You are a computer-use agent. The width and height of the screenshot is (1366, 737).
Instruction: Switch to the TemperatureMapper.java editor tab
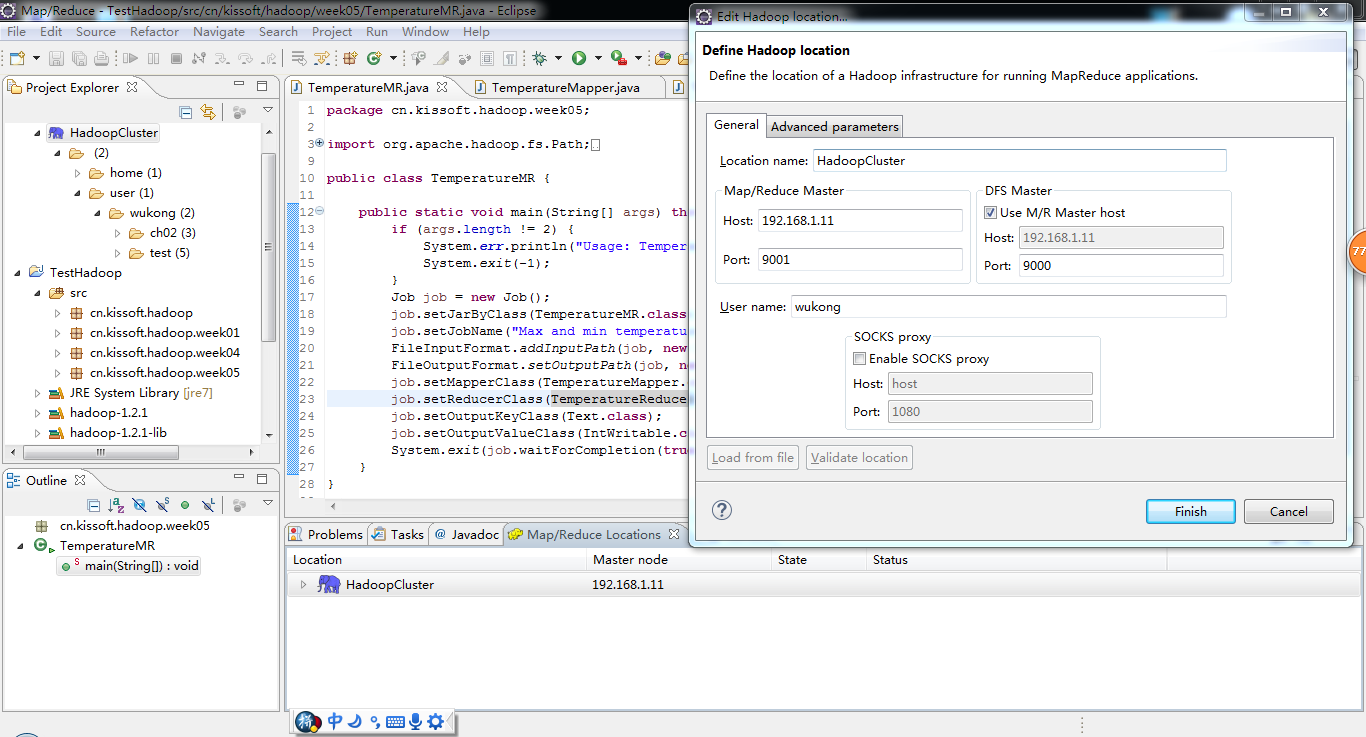pyautogui.click(x=565, y=88)
